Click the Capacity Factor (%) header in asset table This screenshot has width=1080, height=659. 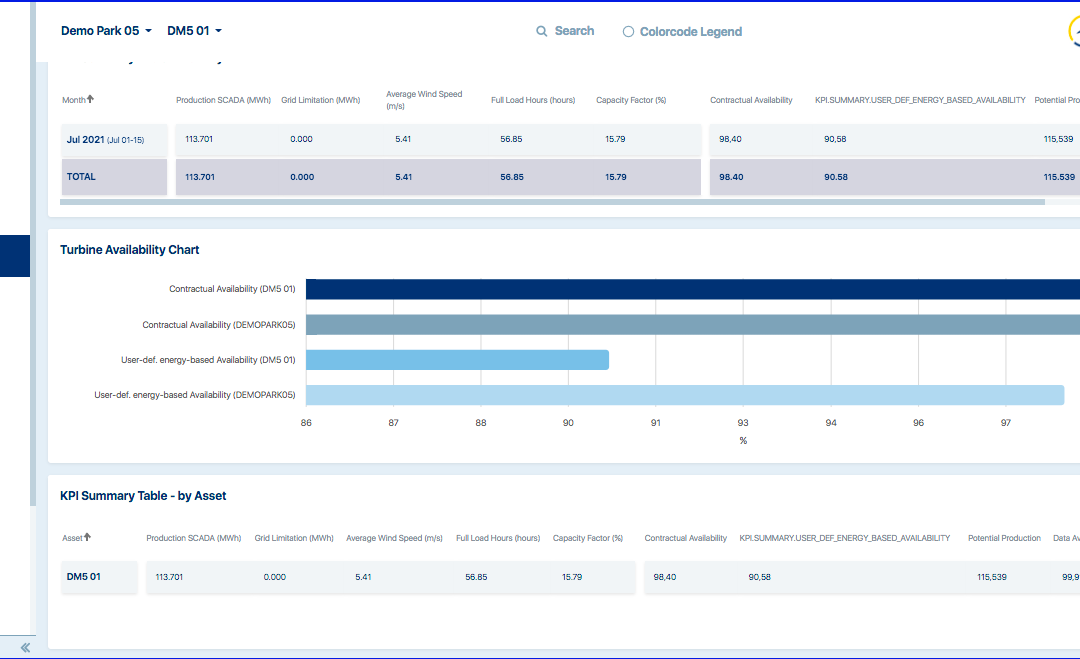click(x=587, y=538)
